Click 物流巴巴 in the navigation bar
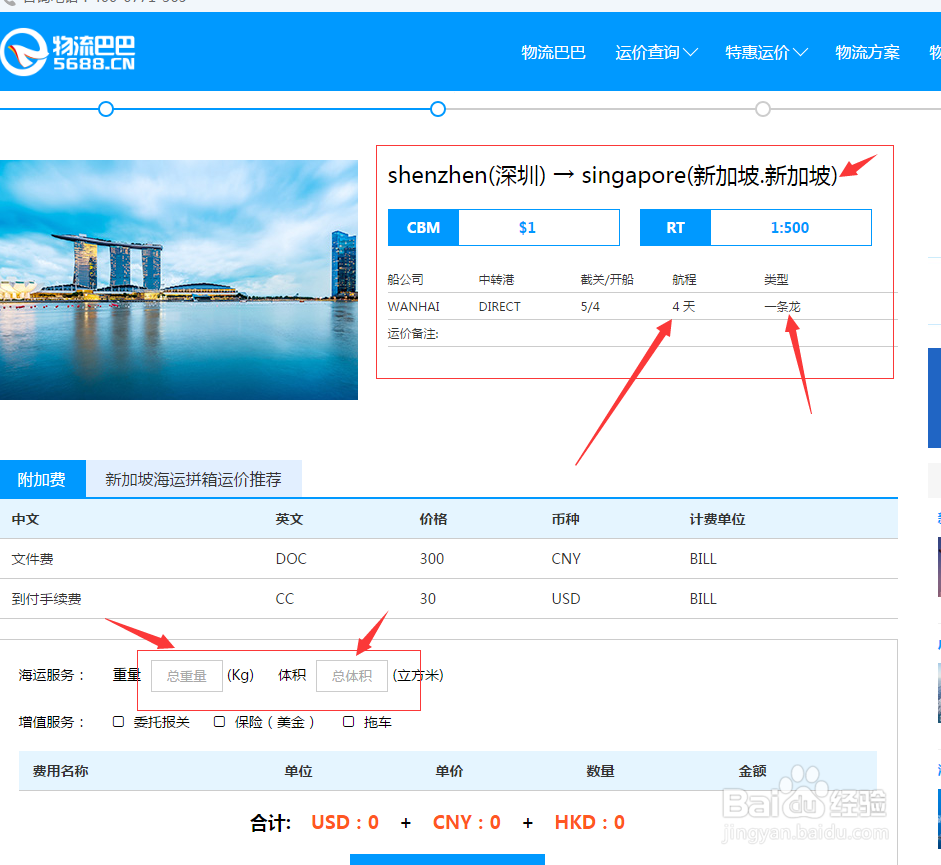Image resolution: width=941 pixels, height=865 pixels. [553, 53]
